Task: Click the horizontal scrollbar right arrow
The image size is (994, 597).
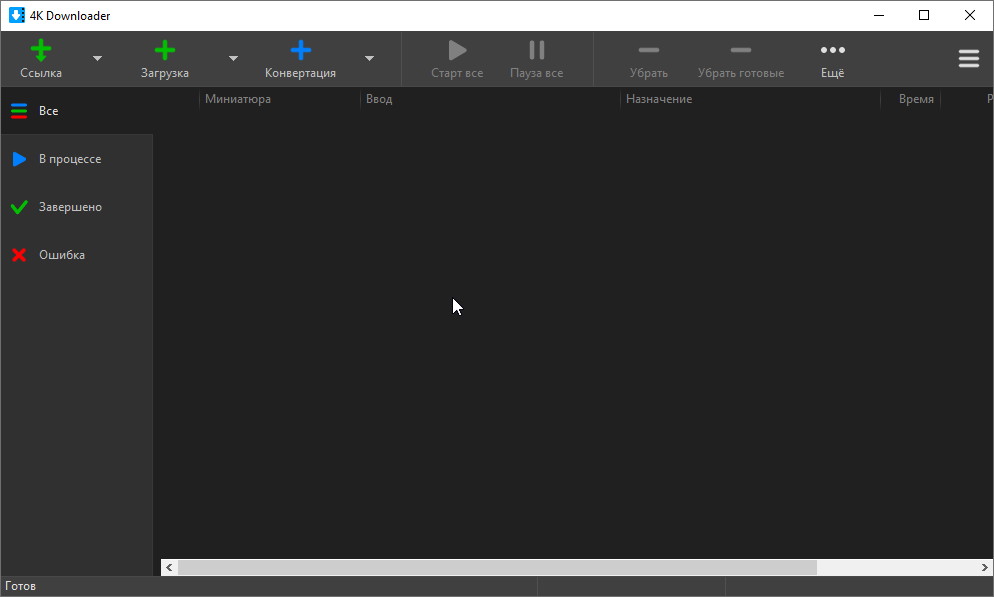Action: (985, 567)
